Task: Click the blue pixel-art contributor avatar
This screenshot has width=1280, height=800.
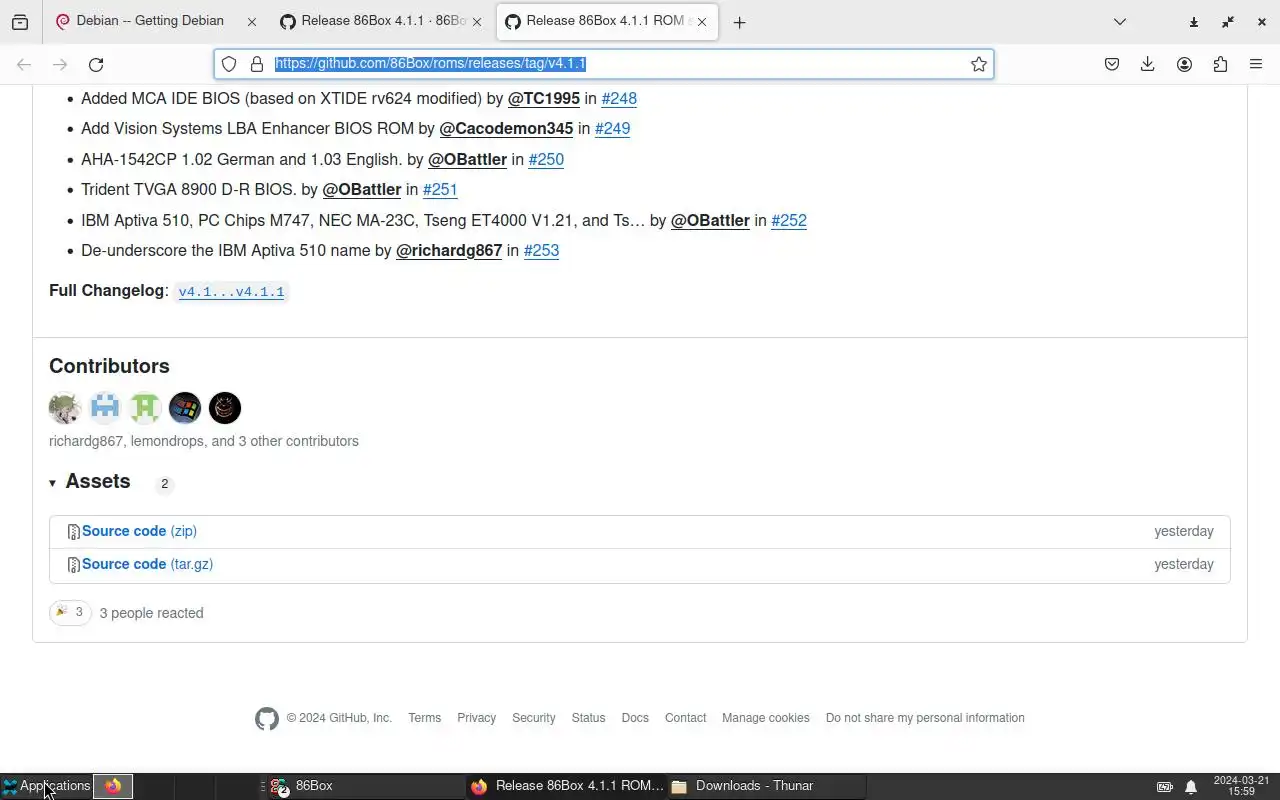Action: click(105, 408)
